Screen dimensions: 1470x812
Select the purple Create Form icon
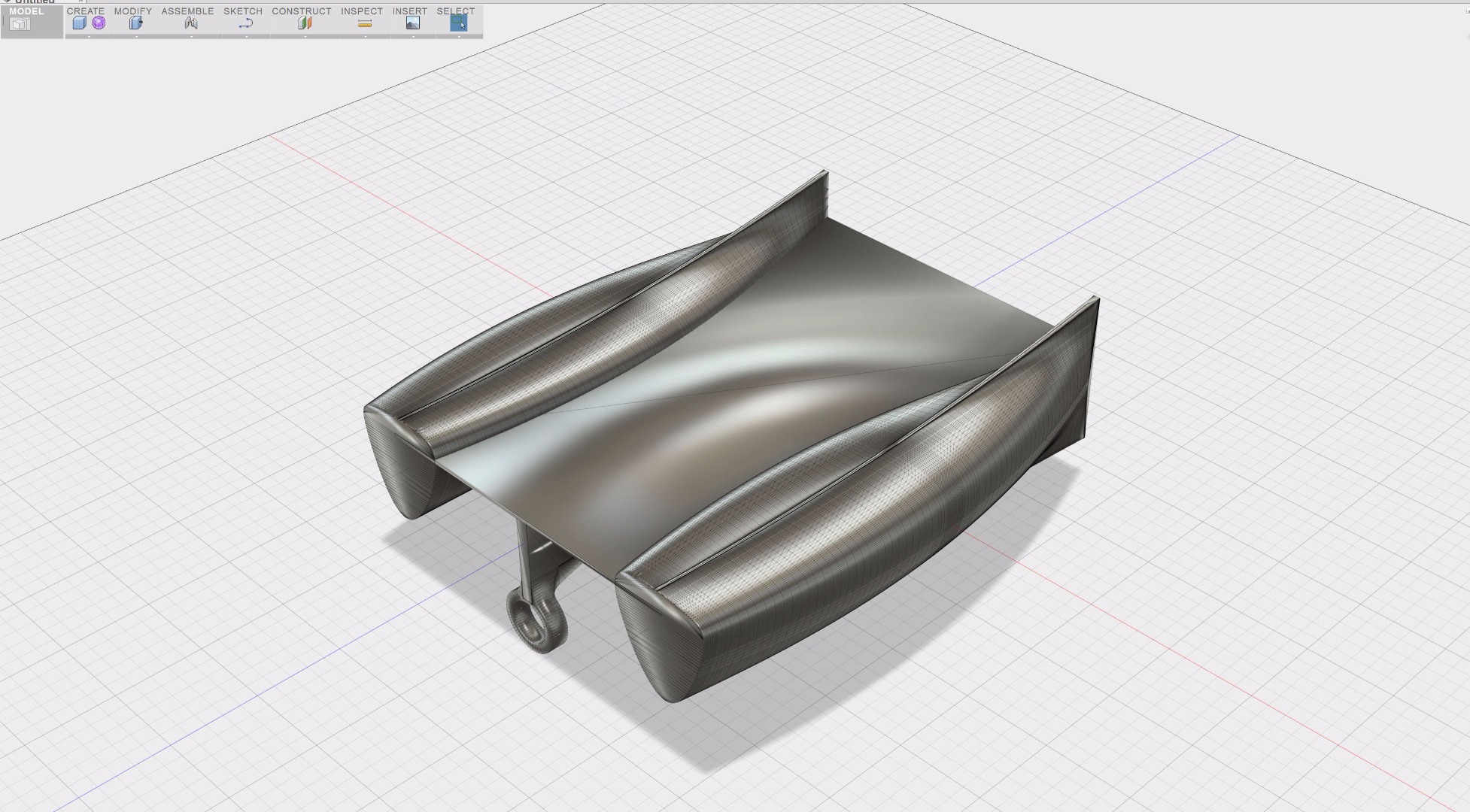(x=99, y=23)
